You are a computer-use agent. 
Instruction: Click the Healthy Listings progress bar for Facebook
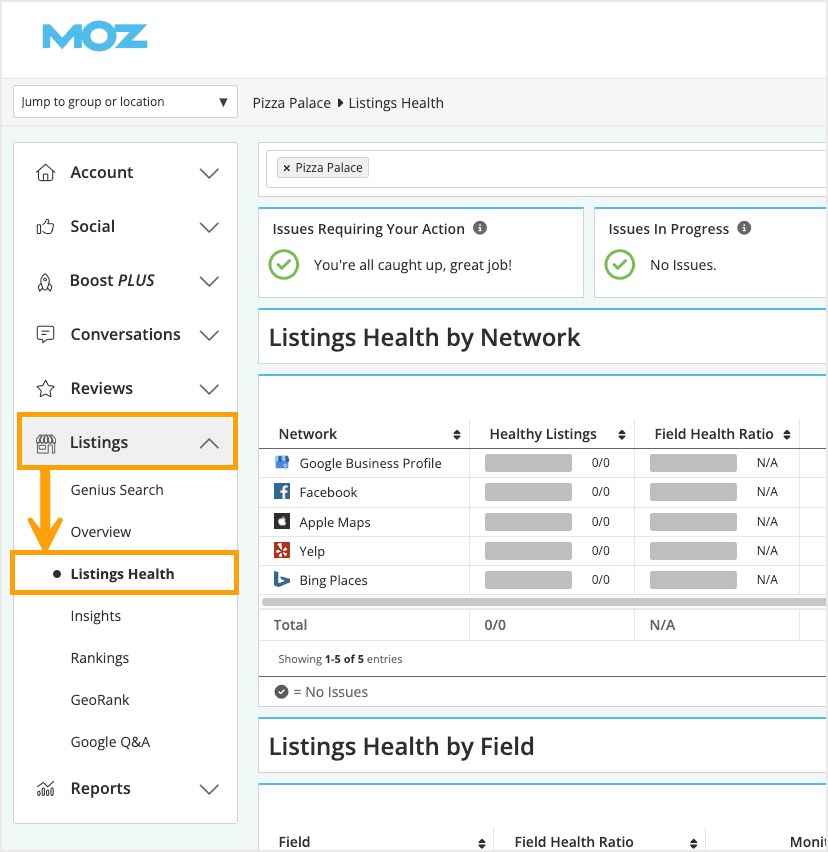528,492
